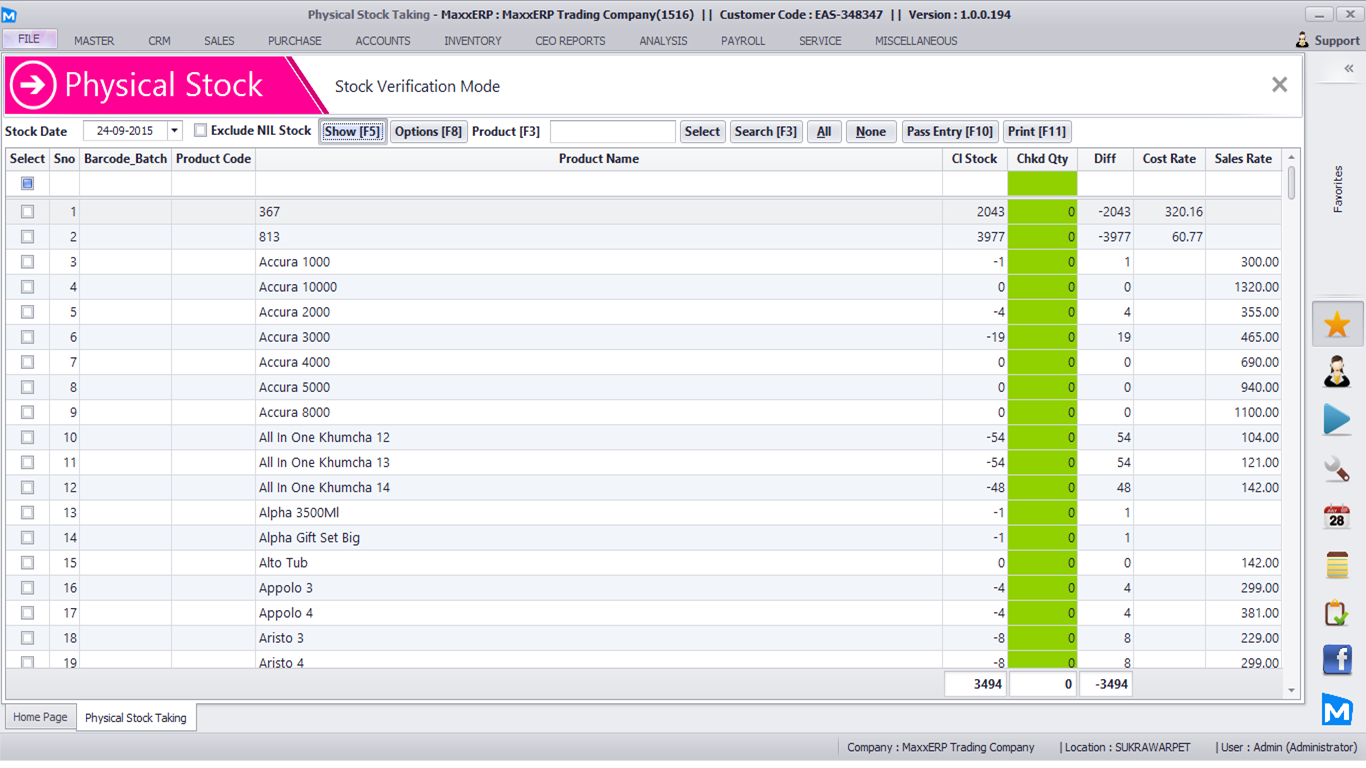Click the Pass Entry [F10] button
Viewport: 1366px width, 768px height.
coord(949,132)
